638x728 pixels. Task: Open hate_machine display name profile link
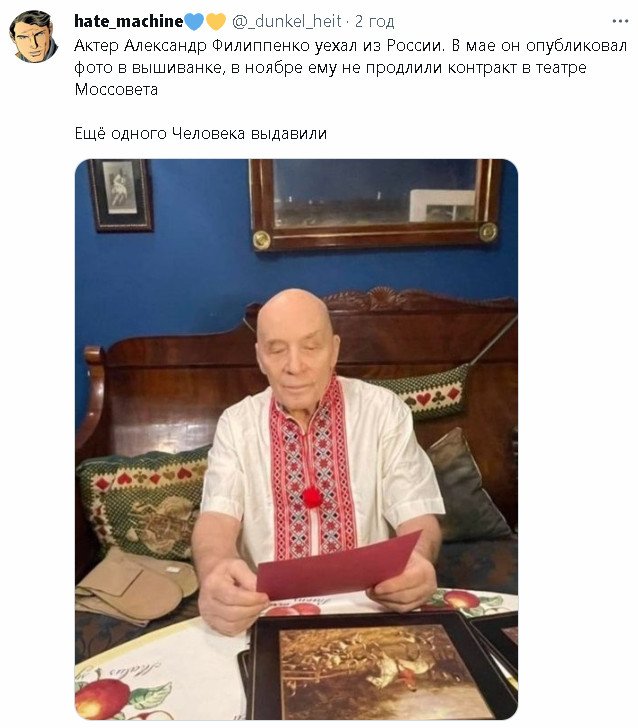click(x=129, y=21)
